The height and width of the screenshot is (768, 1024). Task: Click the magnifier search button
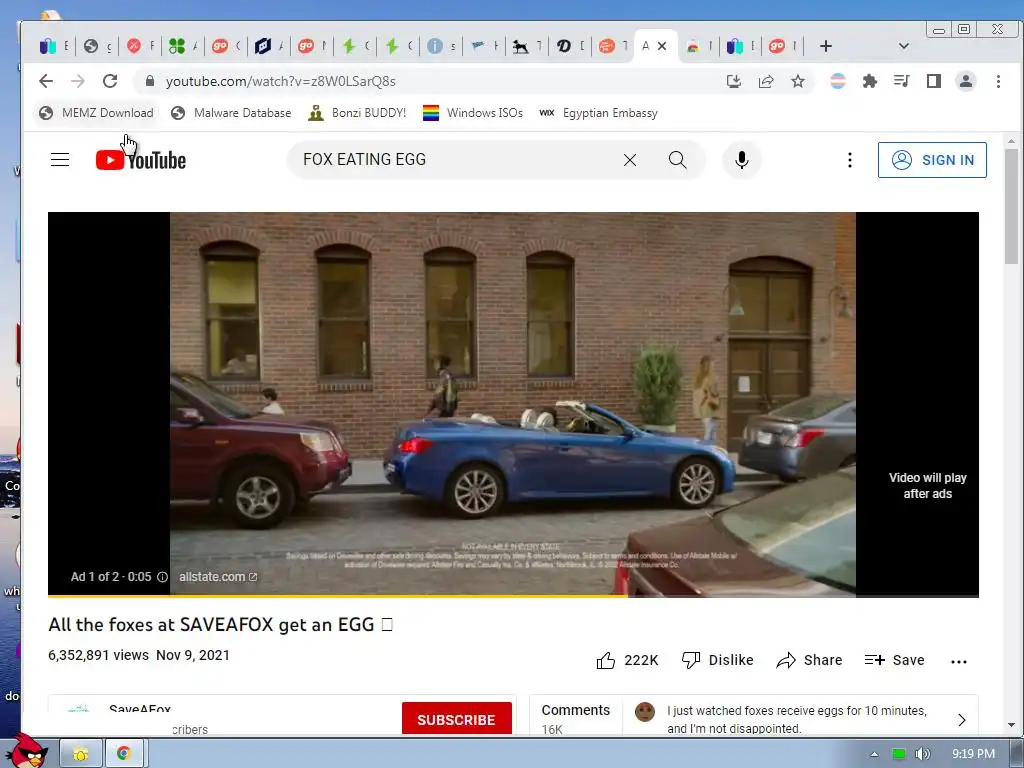(677, 160)
